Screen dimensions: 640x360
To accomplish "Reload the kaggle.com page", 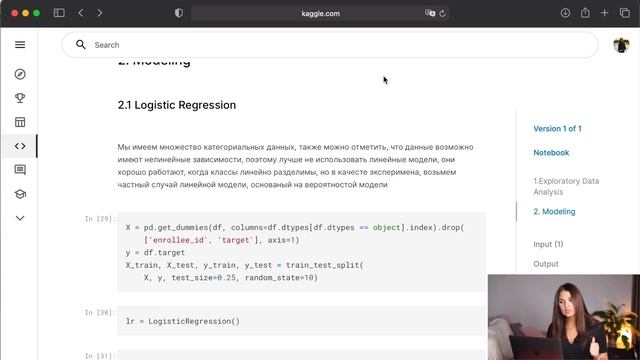I will 442,13.
